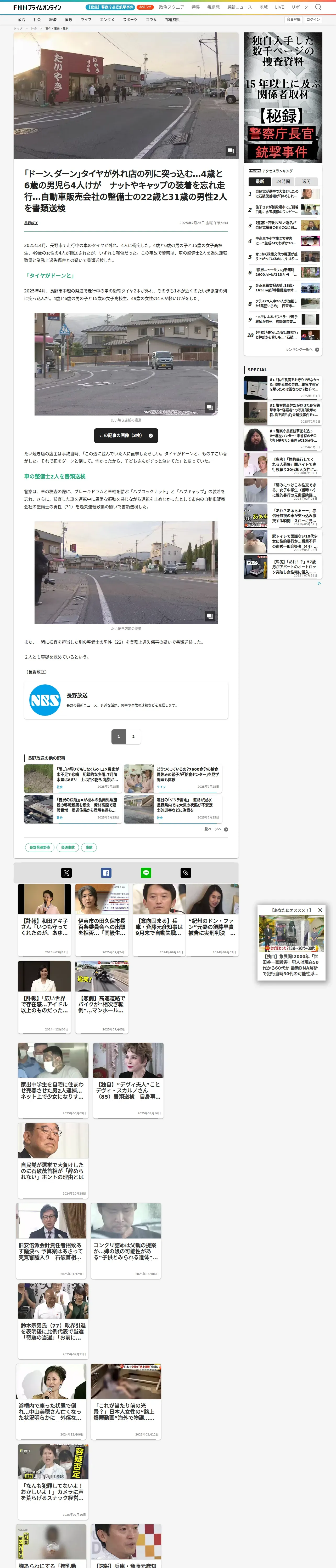
Task: Open ranking item 6 about 限界ニュータウン
Action: coord(283,273)
